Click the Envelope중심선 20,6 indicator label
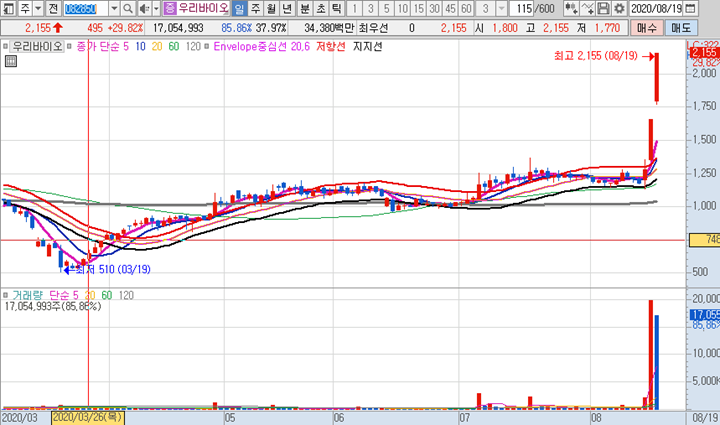Viewport: 720px width, 425px height. (x=262, y=46)
